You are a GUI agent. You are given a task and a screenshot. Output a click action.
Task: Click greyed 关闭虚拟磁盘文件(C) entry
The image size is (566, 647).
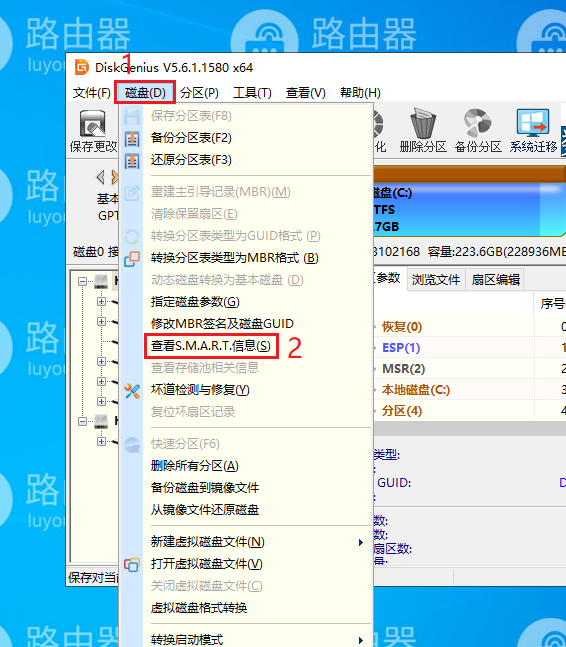[206, 586]
